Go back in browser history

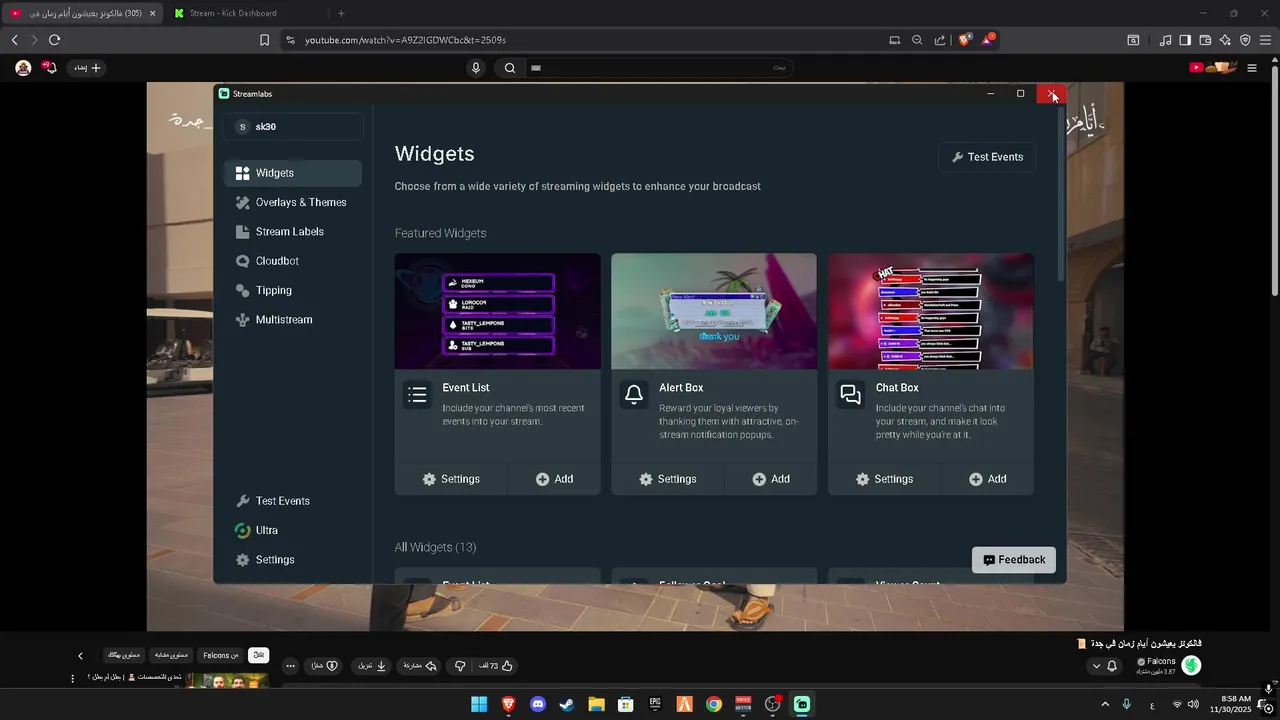tap(14, 40)
